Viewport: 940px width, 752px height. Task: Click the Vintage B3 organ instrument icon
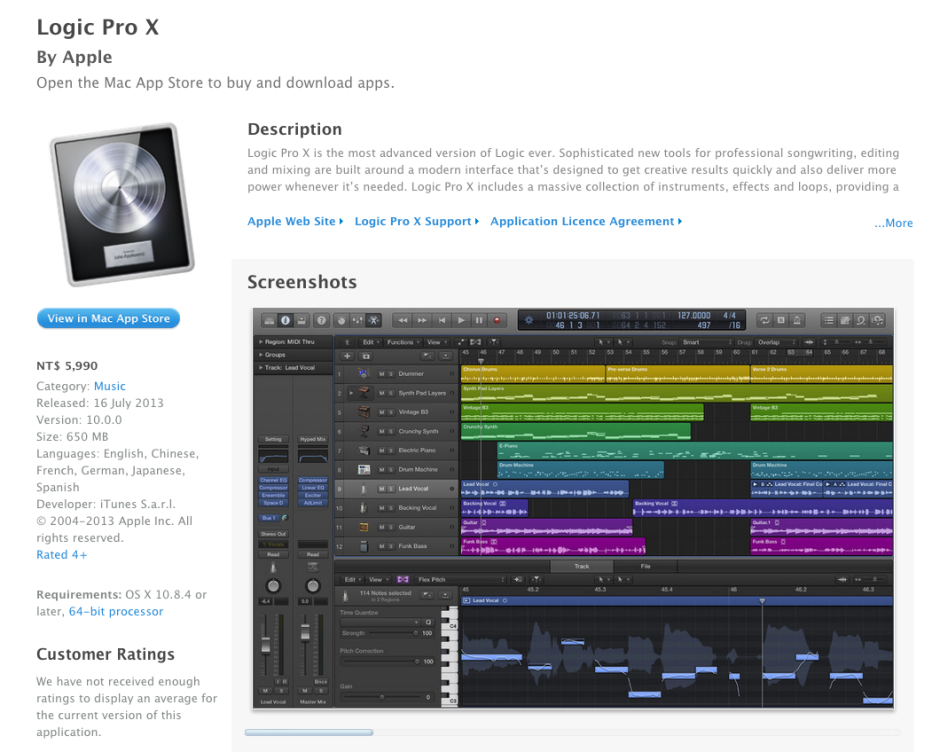pyautogui.click(x=365, y=412)
